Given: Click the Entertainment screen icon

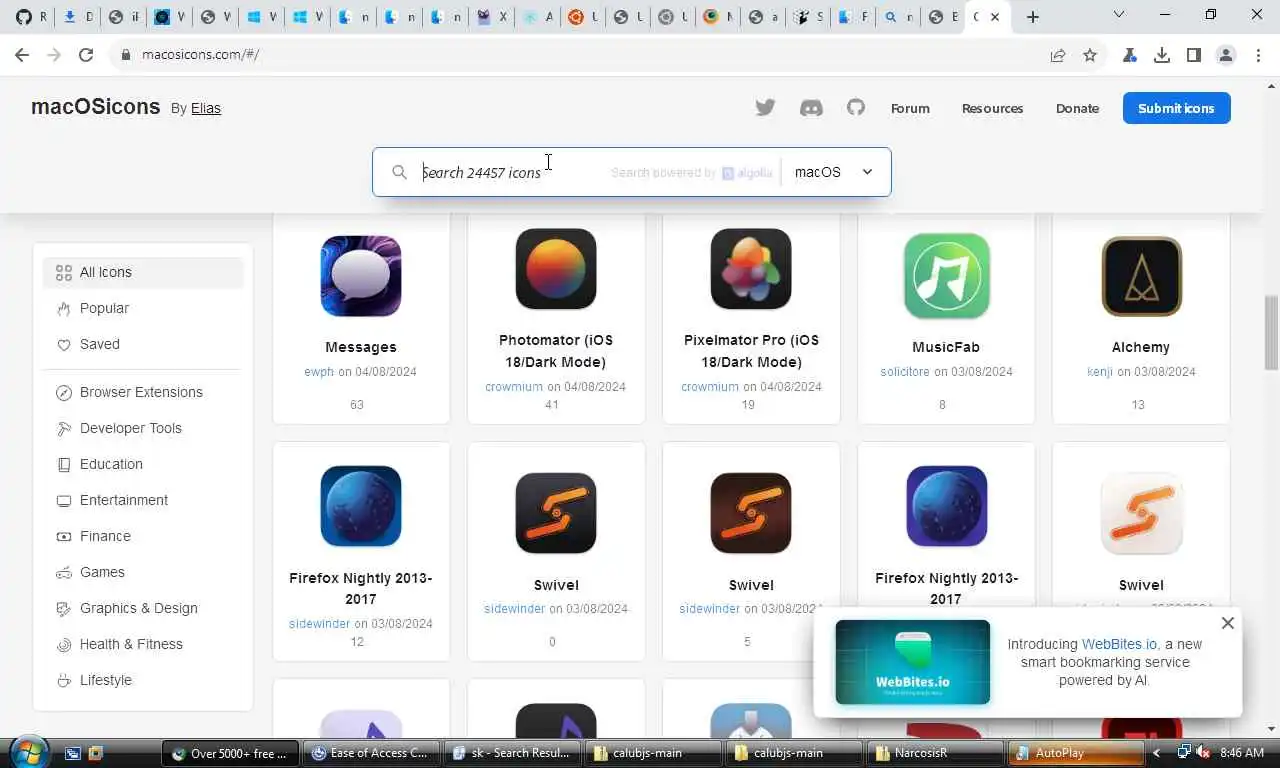Looking at the screenshot, I should coord(64,500).
